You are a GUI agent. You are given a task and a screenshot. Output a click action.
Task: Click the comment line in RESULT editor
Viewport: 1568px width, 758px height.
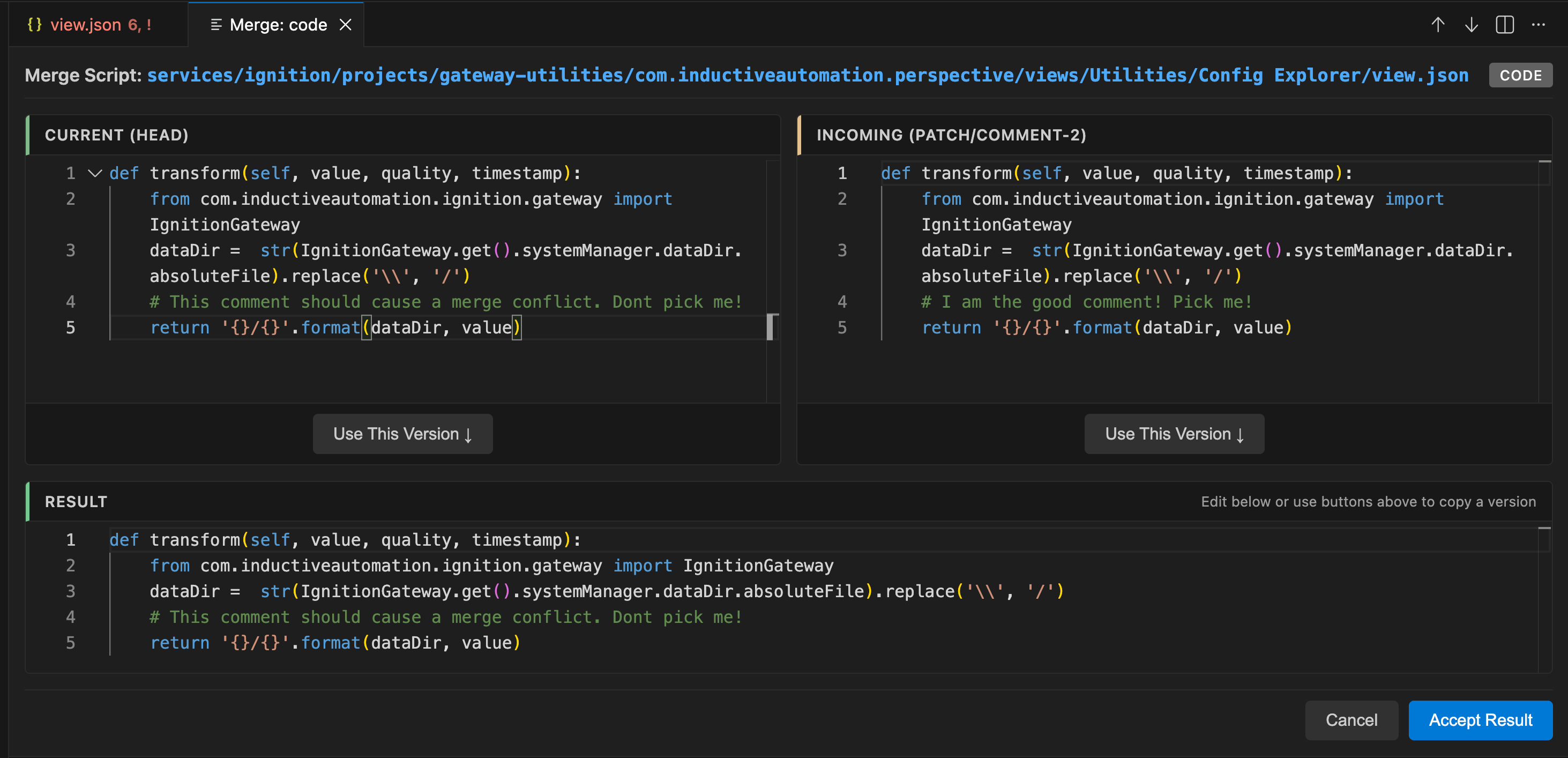(445, 618)
